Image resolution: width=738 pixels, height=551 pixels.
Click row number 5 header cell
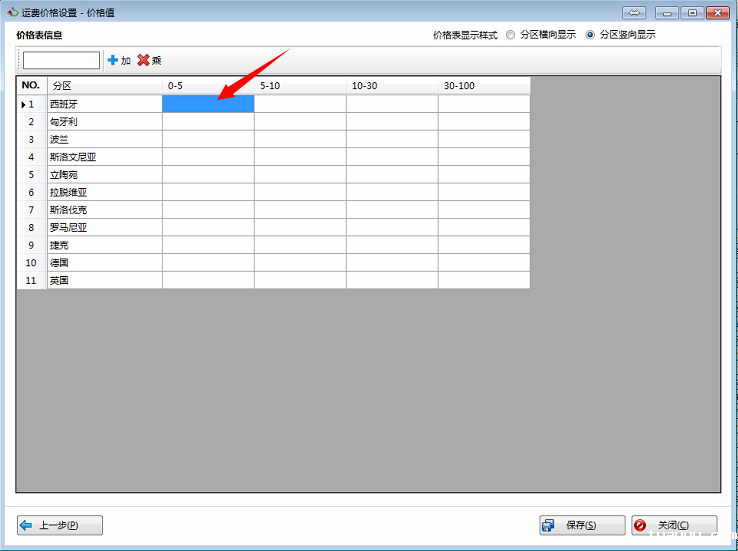[x=32, y=175]
